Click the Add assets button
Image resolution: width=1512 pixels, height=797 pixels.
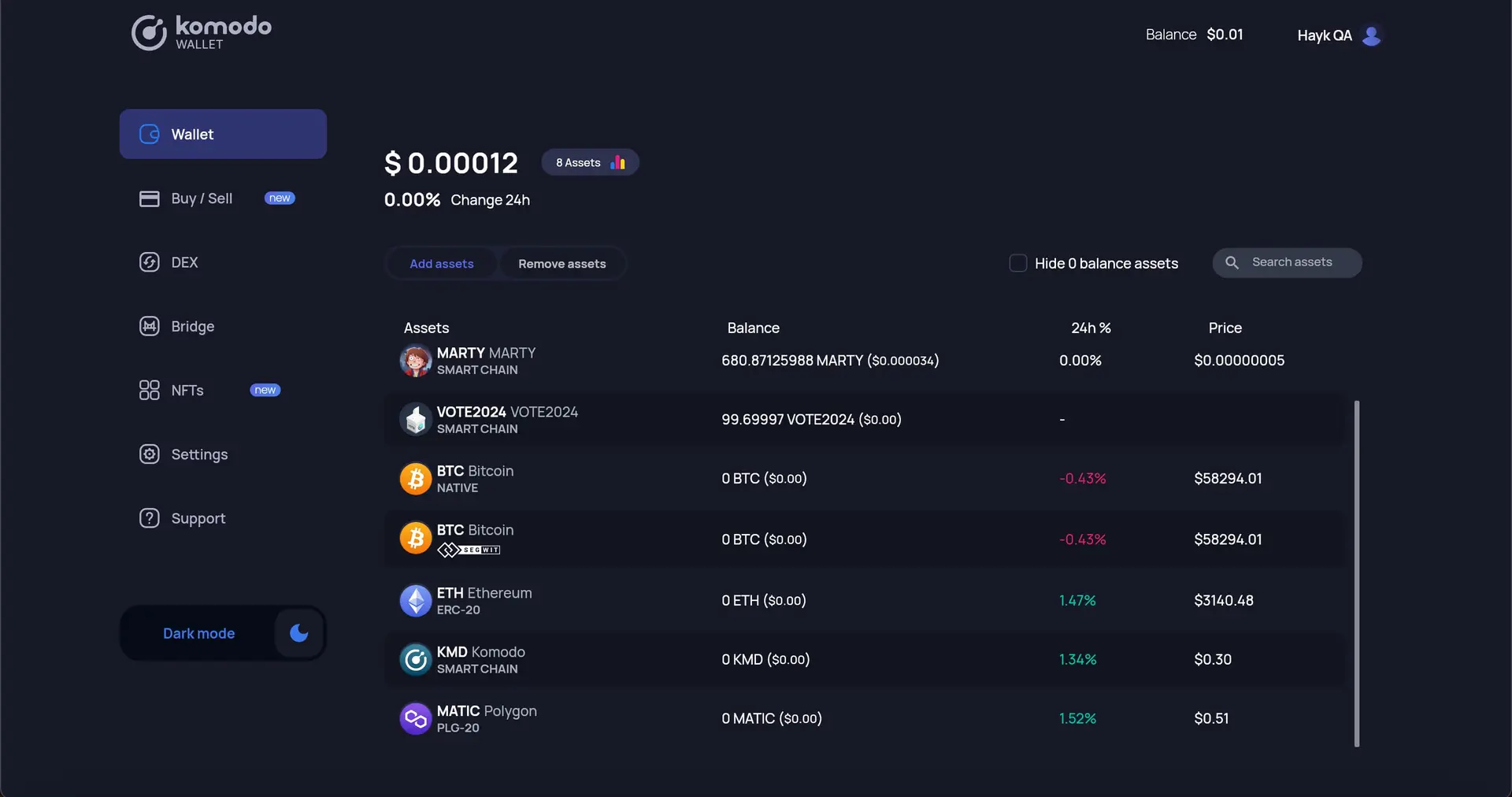(442, 263)
